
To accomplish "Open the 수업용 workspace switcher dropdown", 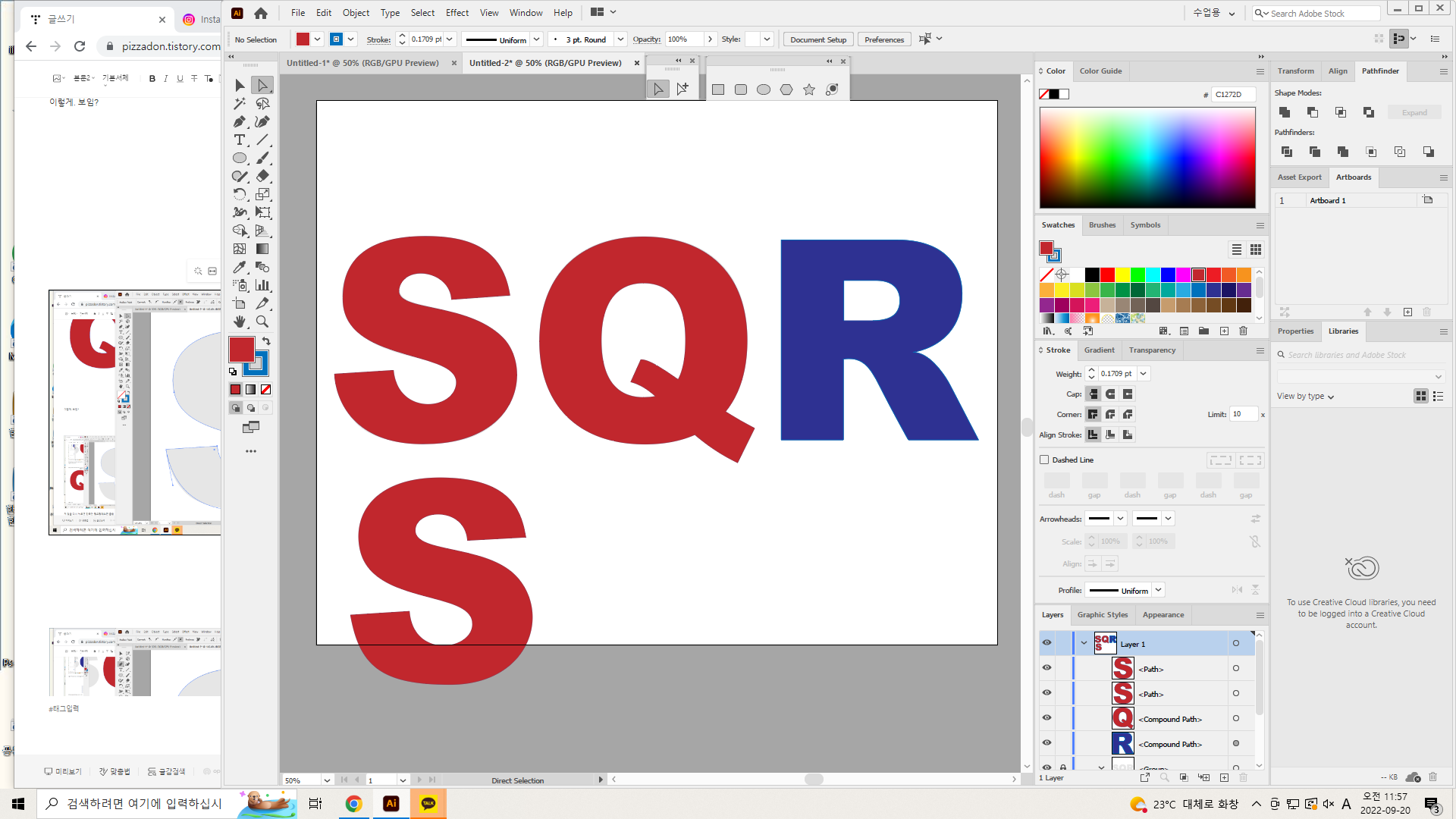I will point(1214,13).
